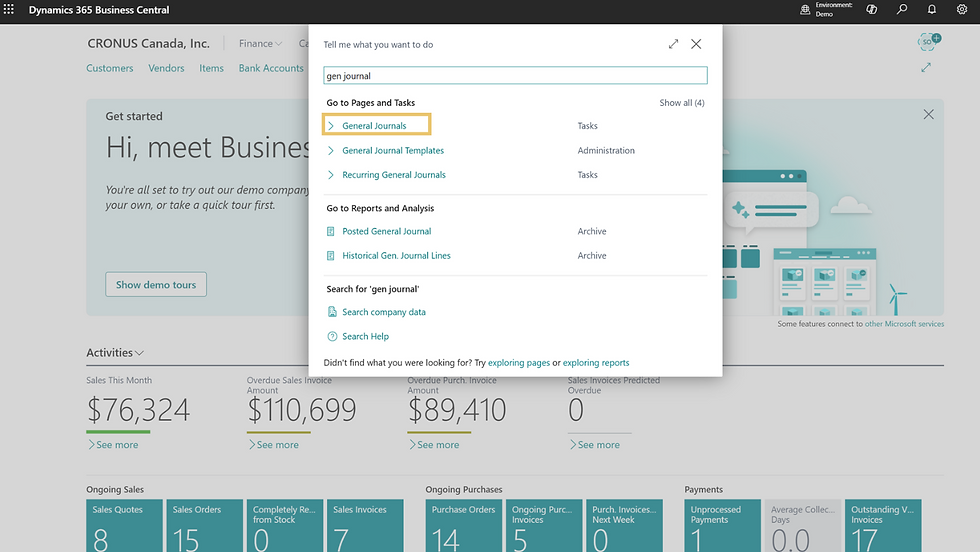The height and width of the screenshot is (552, 980).
Task: Open the app launcher waffle icon
Action: 9,9
